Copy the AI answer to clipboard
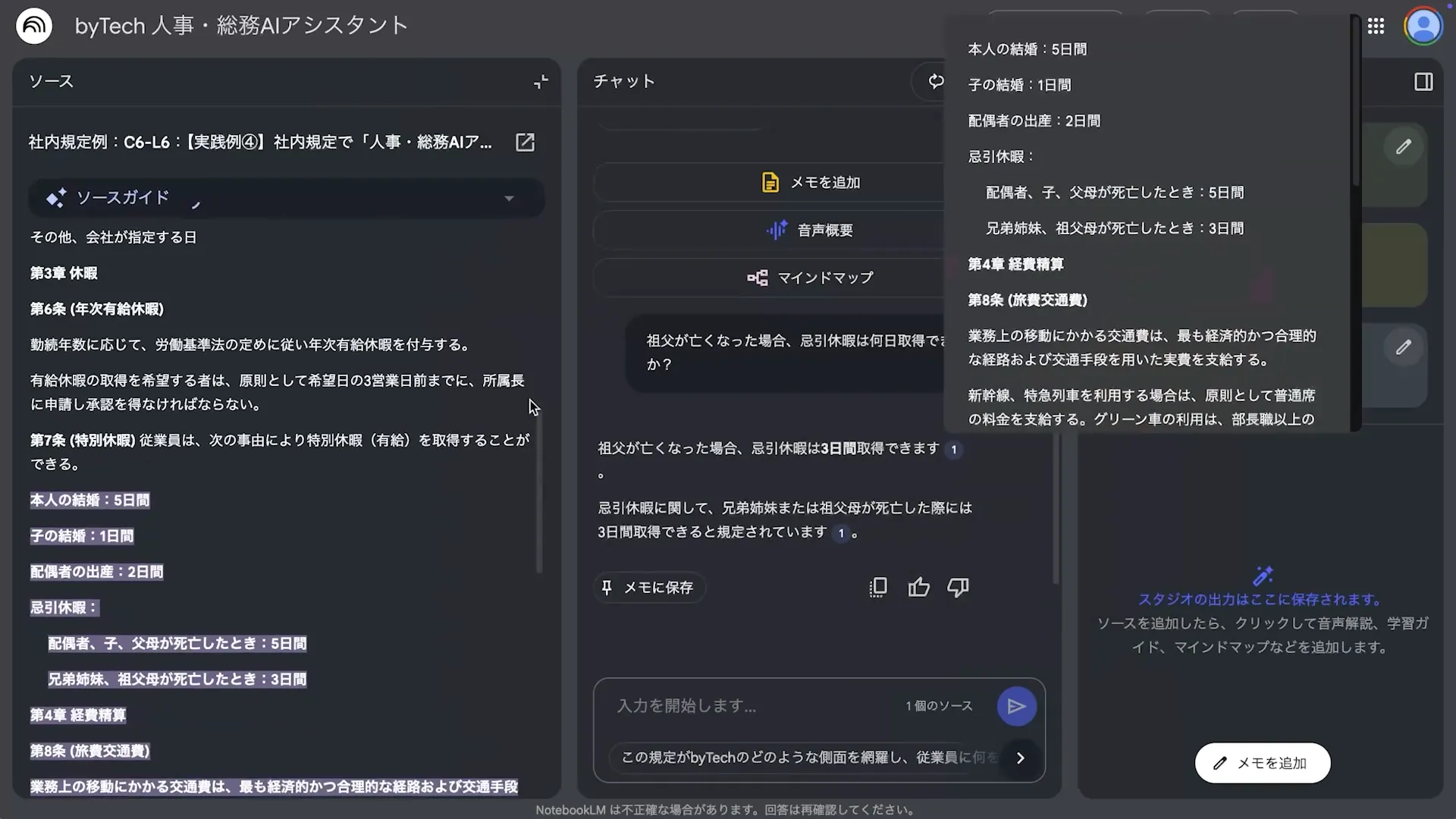The width and height of the screenshot is (1456, 819). (877, 587)
